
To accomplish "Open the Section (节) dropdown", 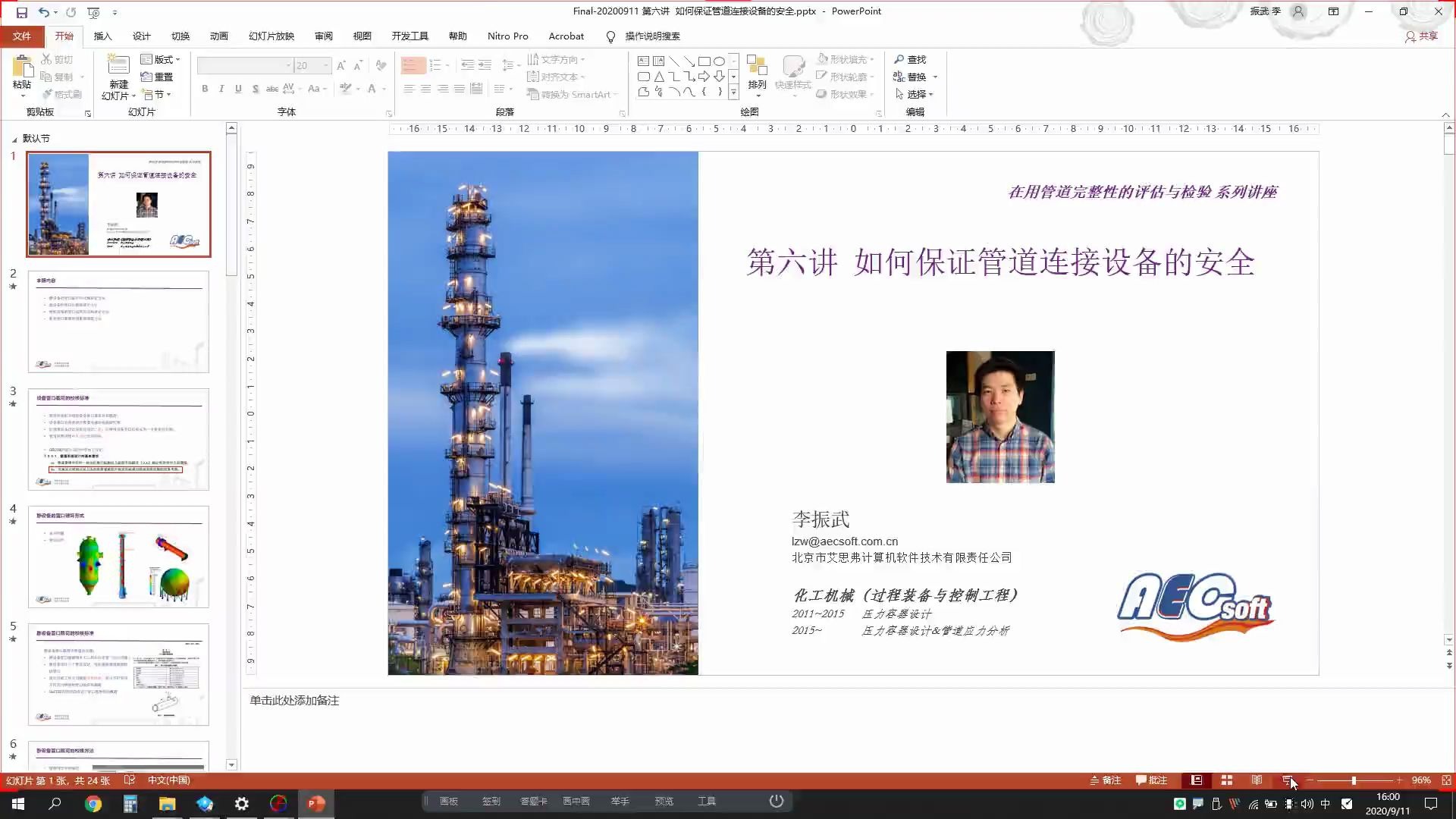I will (156, 94).
